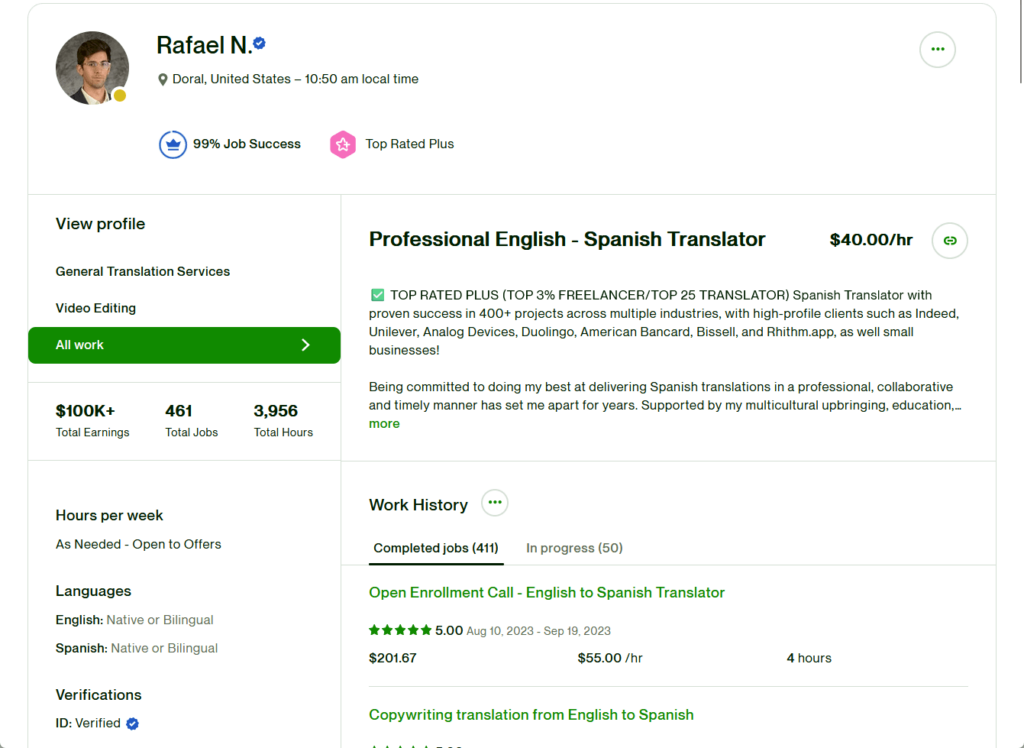
Task: Click the Job Success crown badge icon
Action: (173, 144)
